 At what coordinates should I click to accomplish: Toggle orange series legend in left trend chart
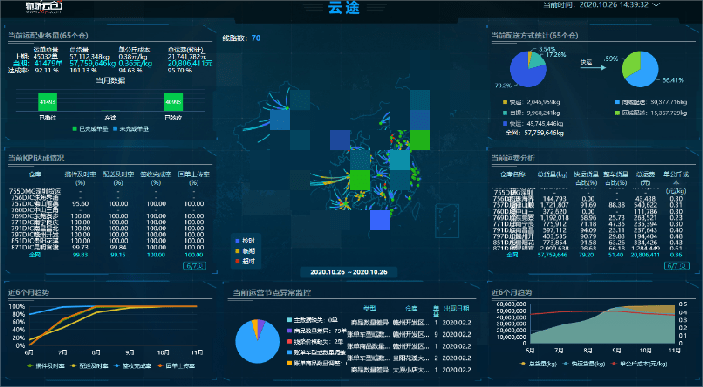pyautogui.click(x=176, y=366)
